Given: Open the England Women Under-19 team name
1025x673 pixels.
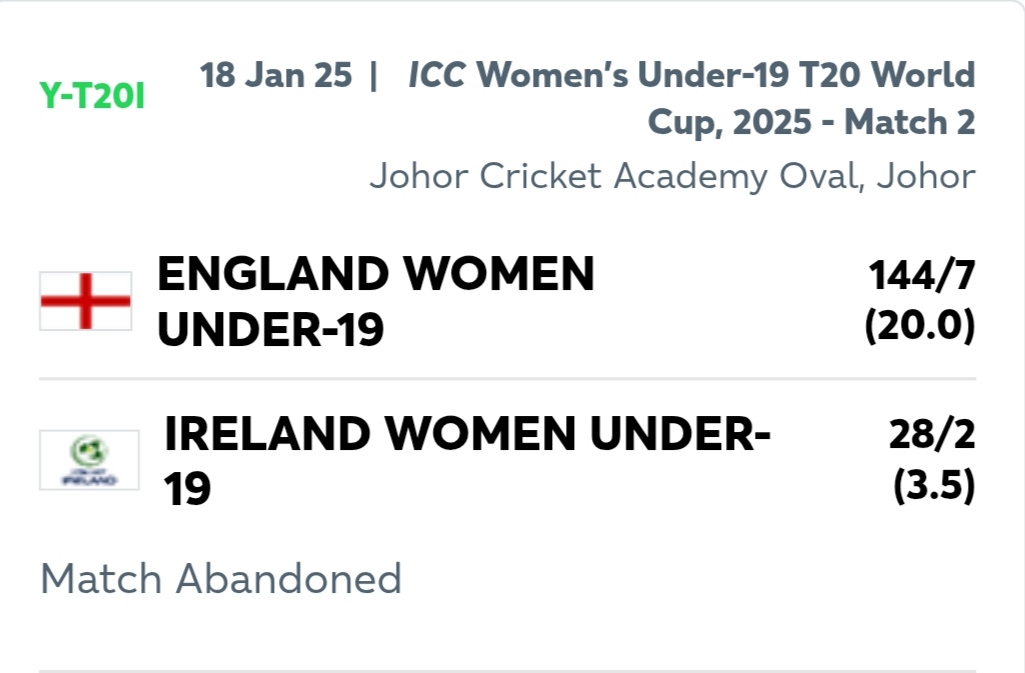Looking at the screenshot, I should [x=376, y=301].
